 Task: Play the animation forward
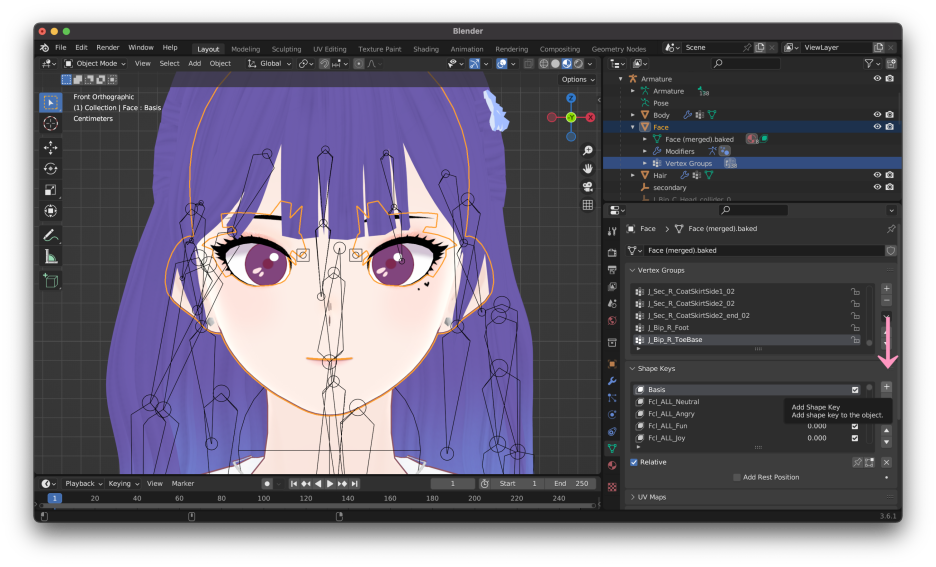click(330, 483)
